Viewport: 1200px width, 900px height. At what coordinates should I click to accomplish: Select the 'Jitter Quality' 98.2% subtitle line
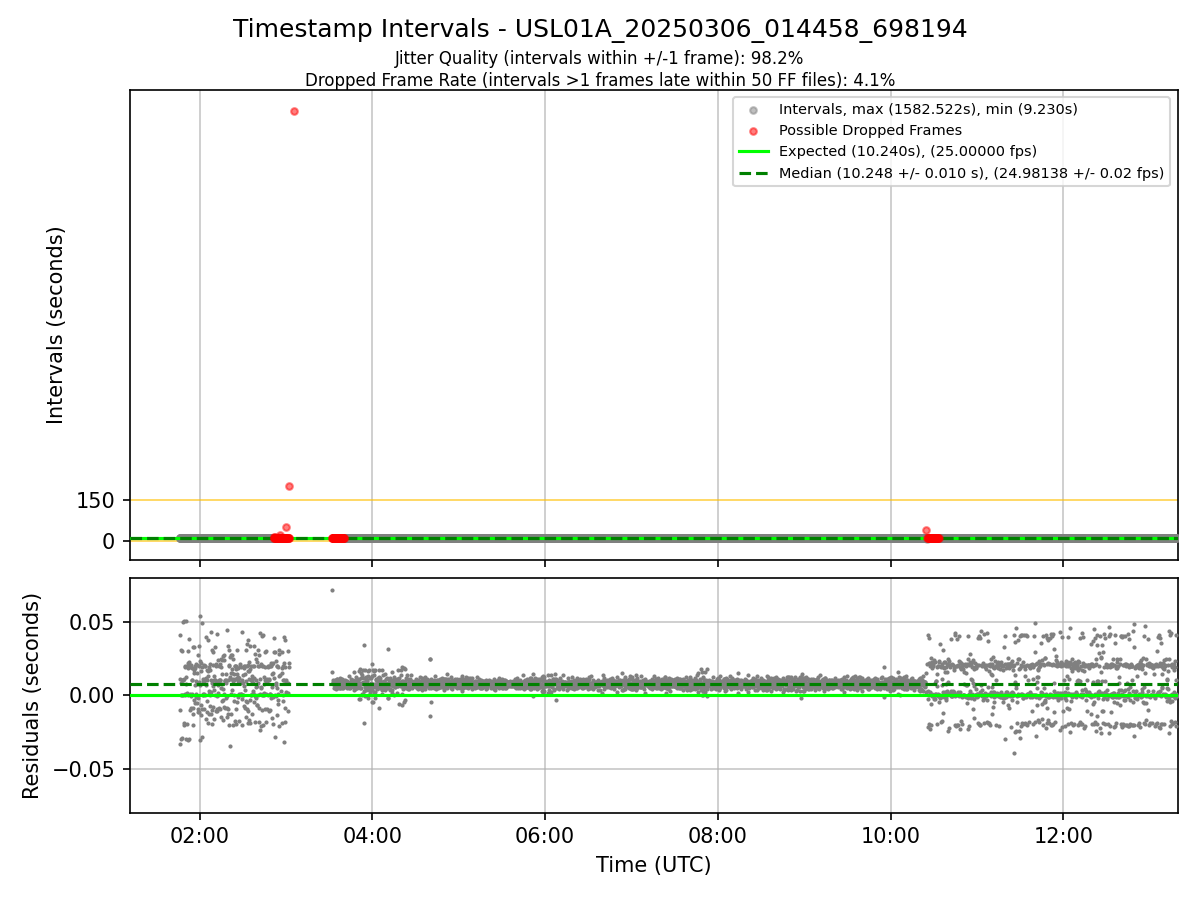pyautogui.click(x=599, y=59)
